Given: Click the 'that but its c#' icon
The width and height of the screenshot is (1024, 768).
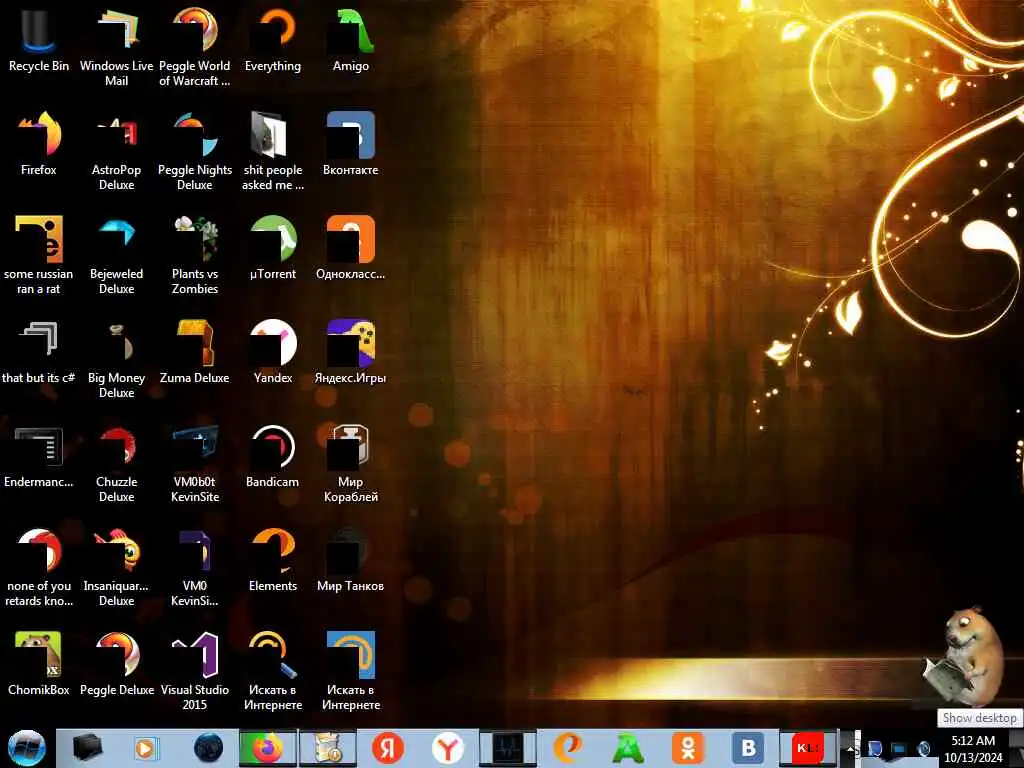Looking at the screenshot, I should coord(39,351).
